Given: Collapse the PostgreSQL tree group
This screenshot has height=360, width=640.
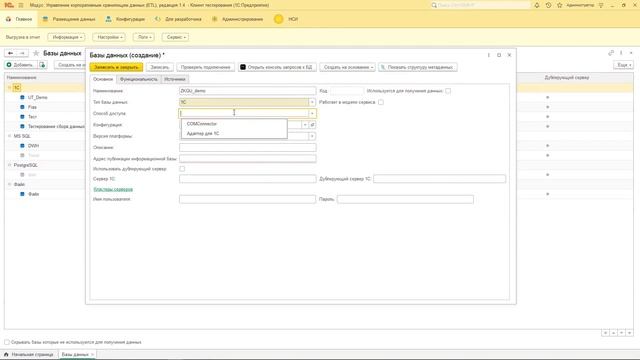Looking at the screenshot, I should 9,165.
